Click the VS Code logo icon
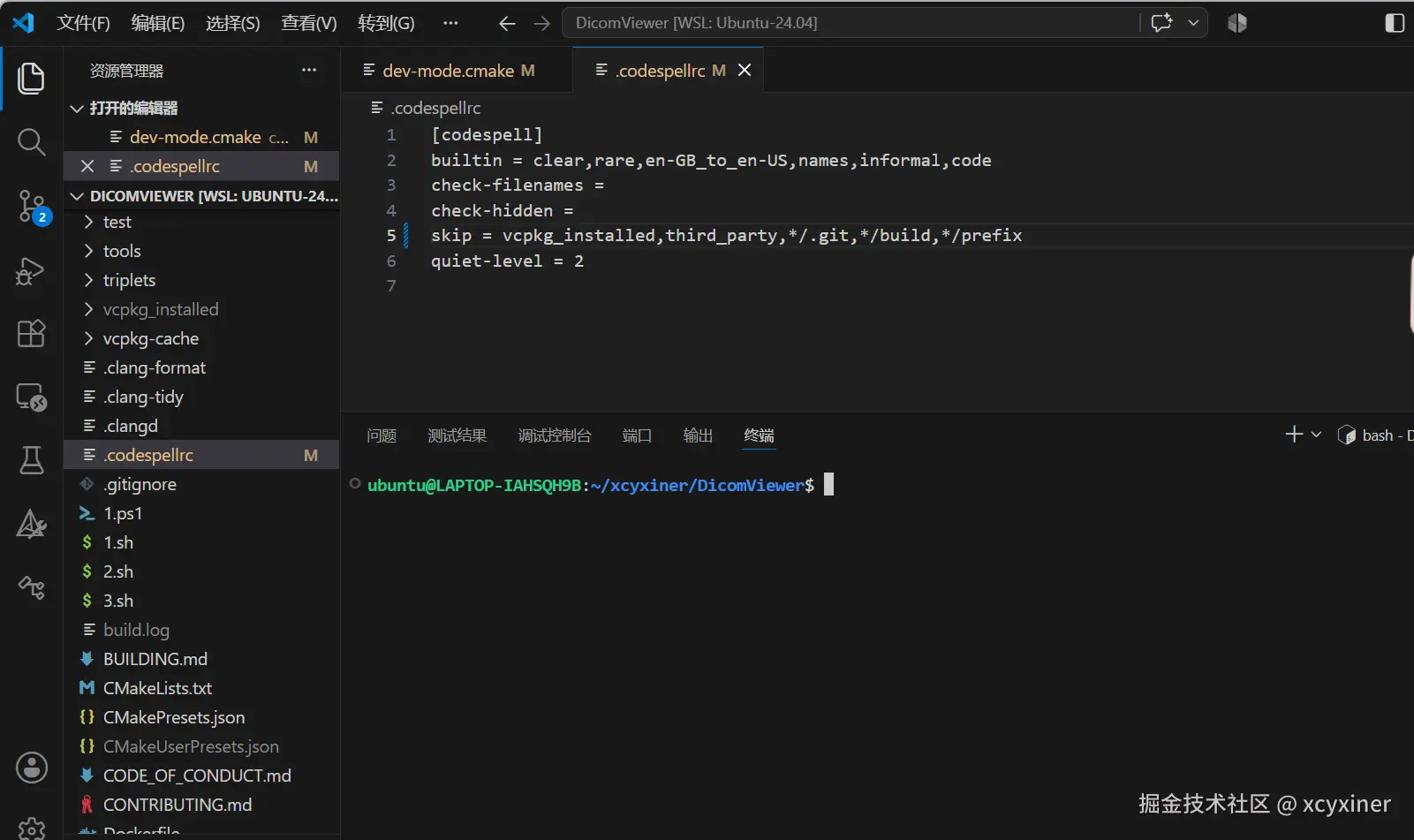This screenshot has height=840, width=1414. click(x=24, y=23)
